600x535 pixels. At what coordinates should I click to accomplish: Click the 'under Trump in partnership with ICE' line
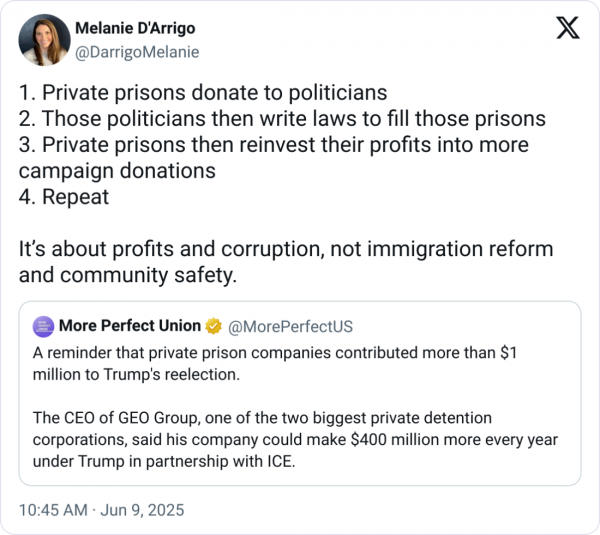(x=164, y=461)
